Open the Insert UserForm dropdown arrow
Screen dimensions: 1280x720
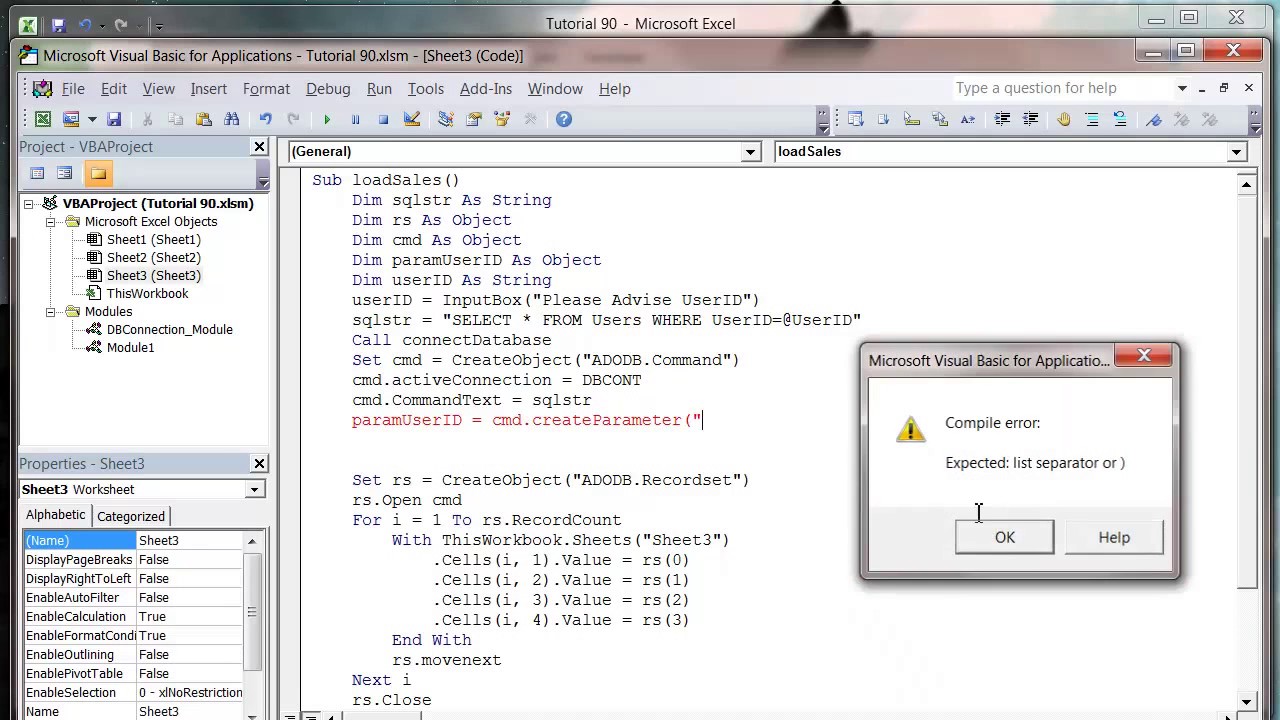point(92,119)
